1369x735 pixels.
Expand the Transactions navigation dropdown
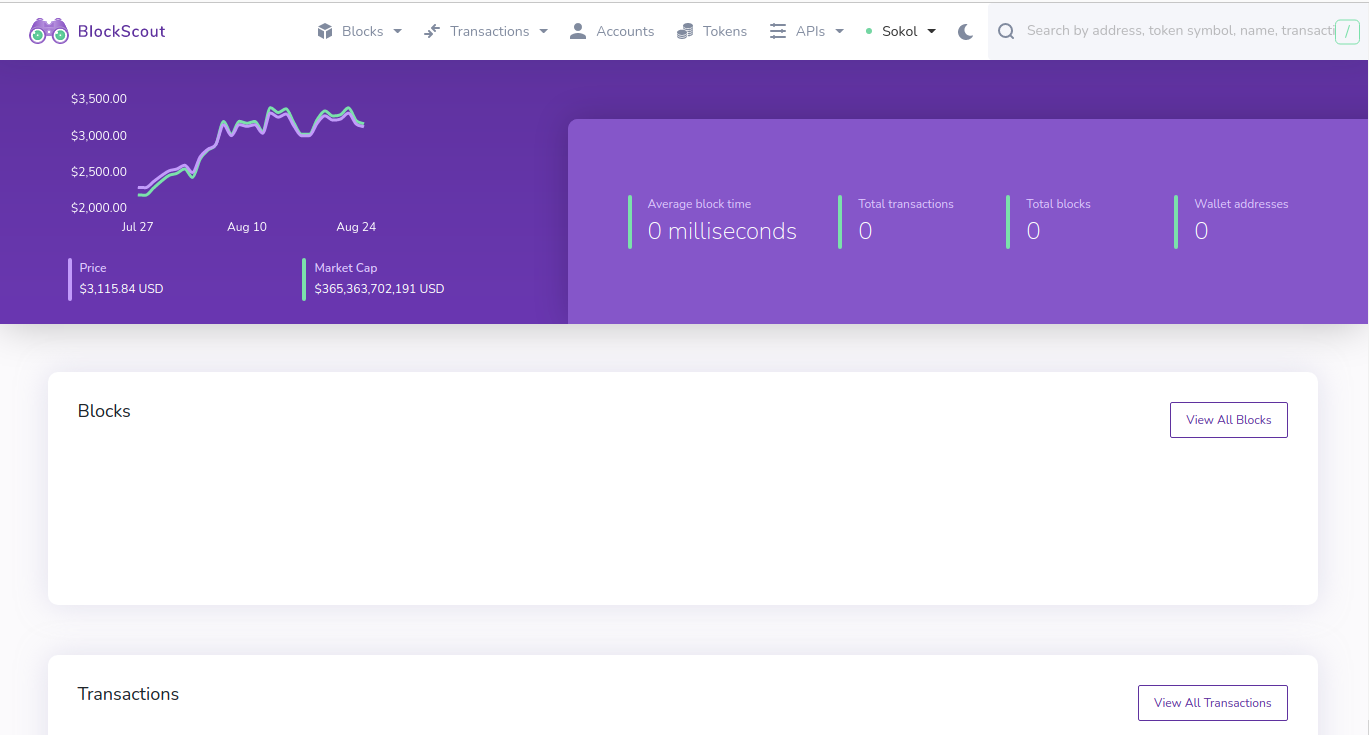pos(545,31)
